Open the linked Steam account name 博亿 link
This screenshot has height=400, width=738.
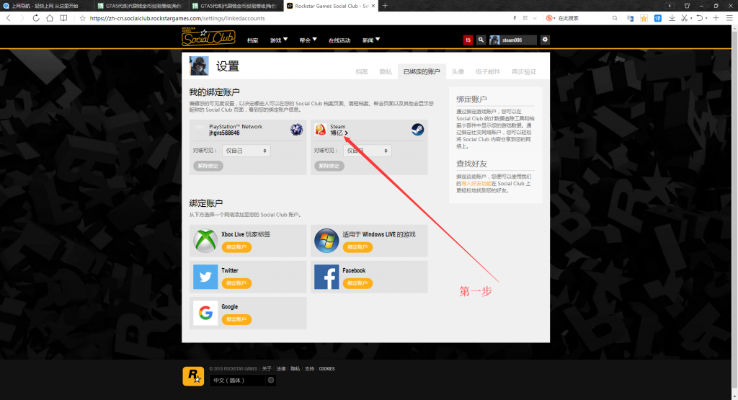339,133
